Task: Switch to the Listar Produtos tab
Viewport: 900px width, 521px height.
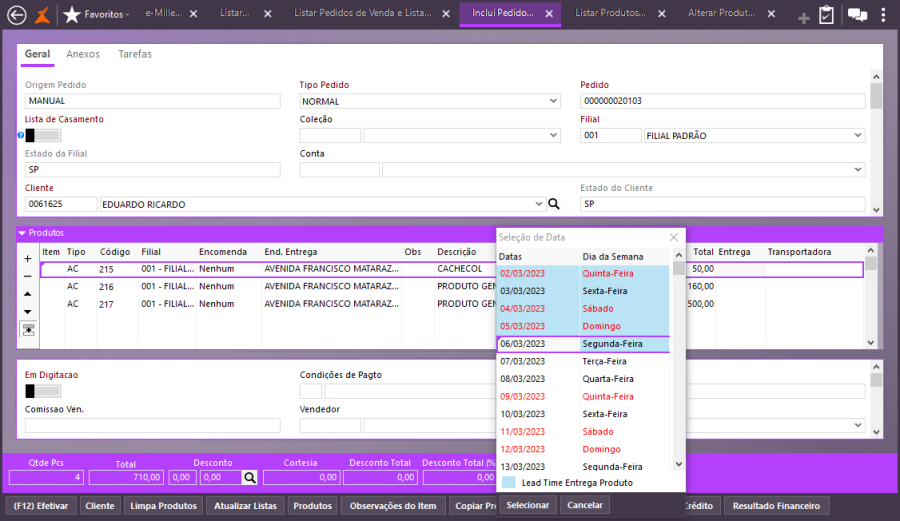Action: coord(610,14)
